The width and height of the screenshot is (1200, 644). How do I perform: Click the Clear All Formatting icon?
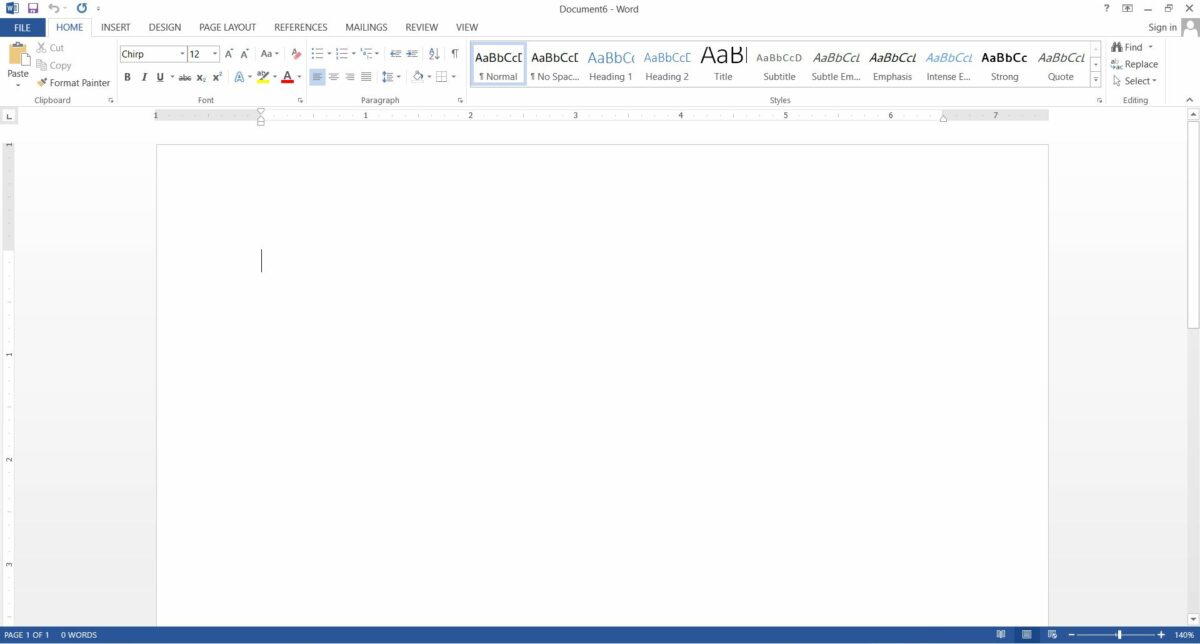pyautogui.click(x=294, y=53)
